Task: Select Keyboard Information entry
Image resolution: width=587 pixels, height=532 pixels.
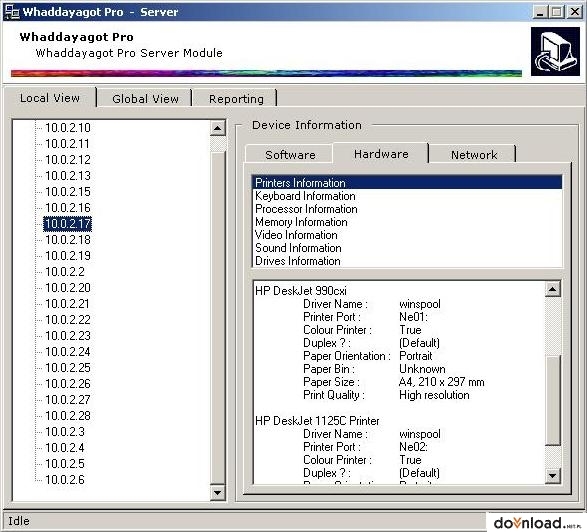Action: [407, 196]
